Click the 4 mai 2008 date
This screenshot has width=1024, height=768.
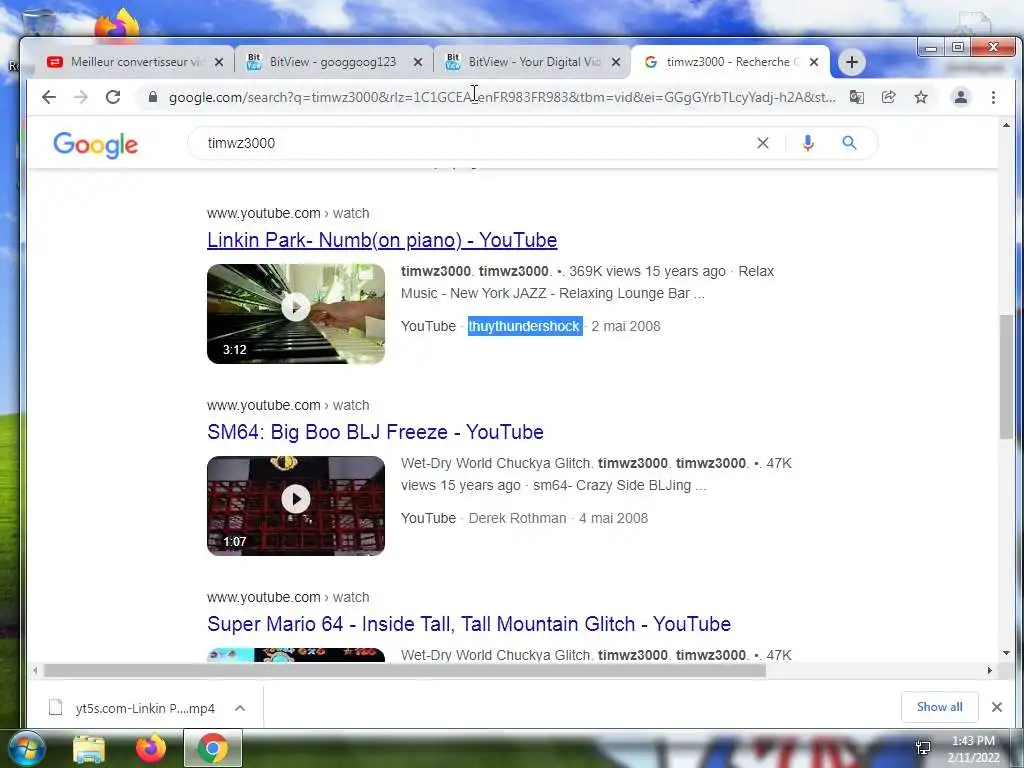tap(613, 519)
